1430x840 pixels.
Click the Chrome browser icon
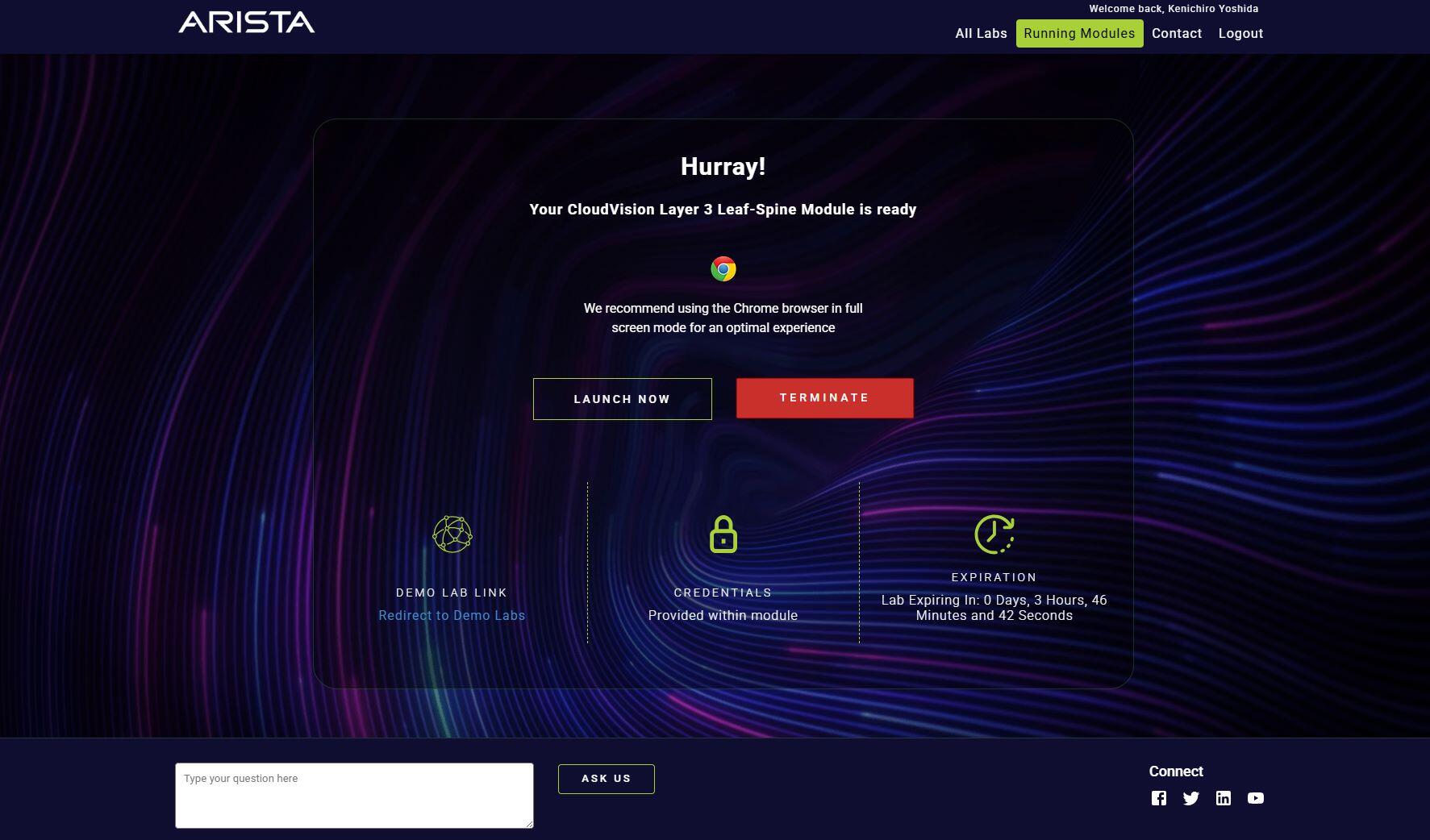723,268
